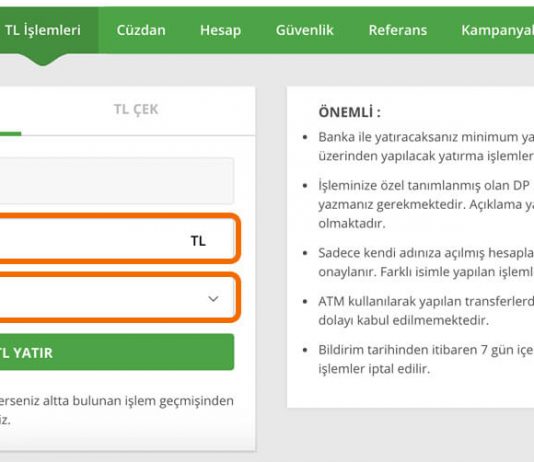This screenshot has width=534, height=462.
Task: Select the ATM kullanılarak yapılan transfer note
Action: tap(426, 310)
